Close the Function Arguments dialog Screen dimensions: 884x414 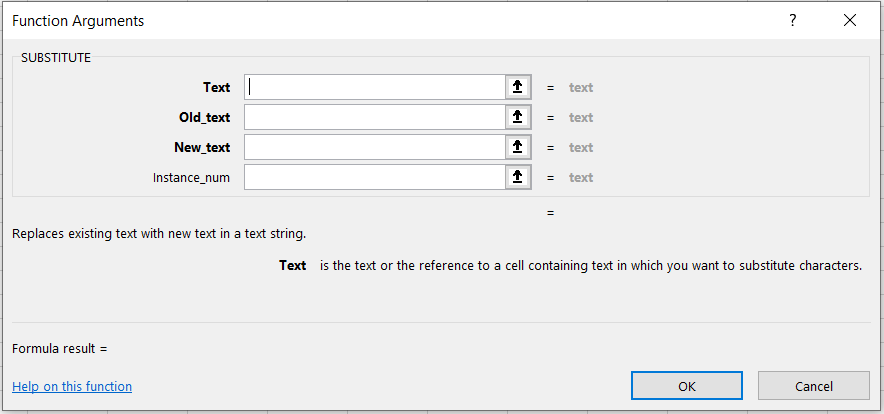(x=850, y=20)
